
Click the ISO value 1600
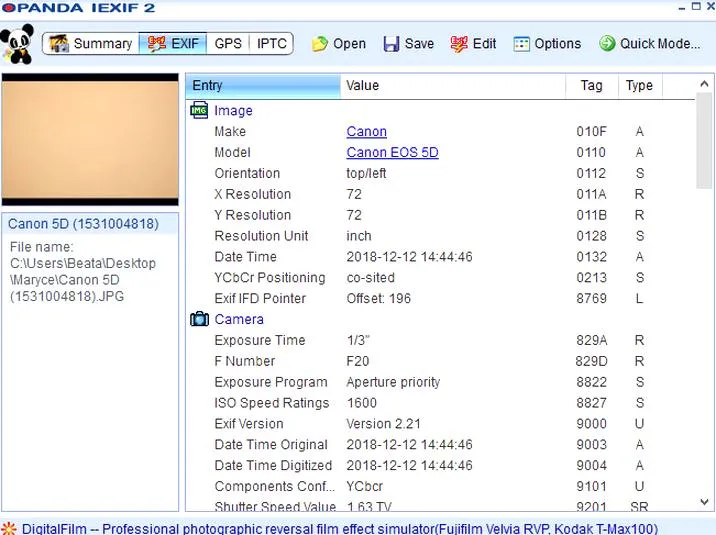362,403
